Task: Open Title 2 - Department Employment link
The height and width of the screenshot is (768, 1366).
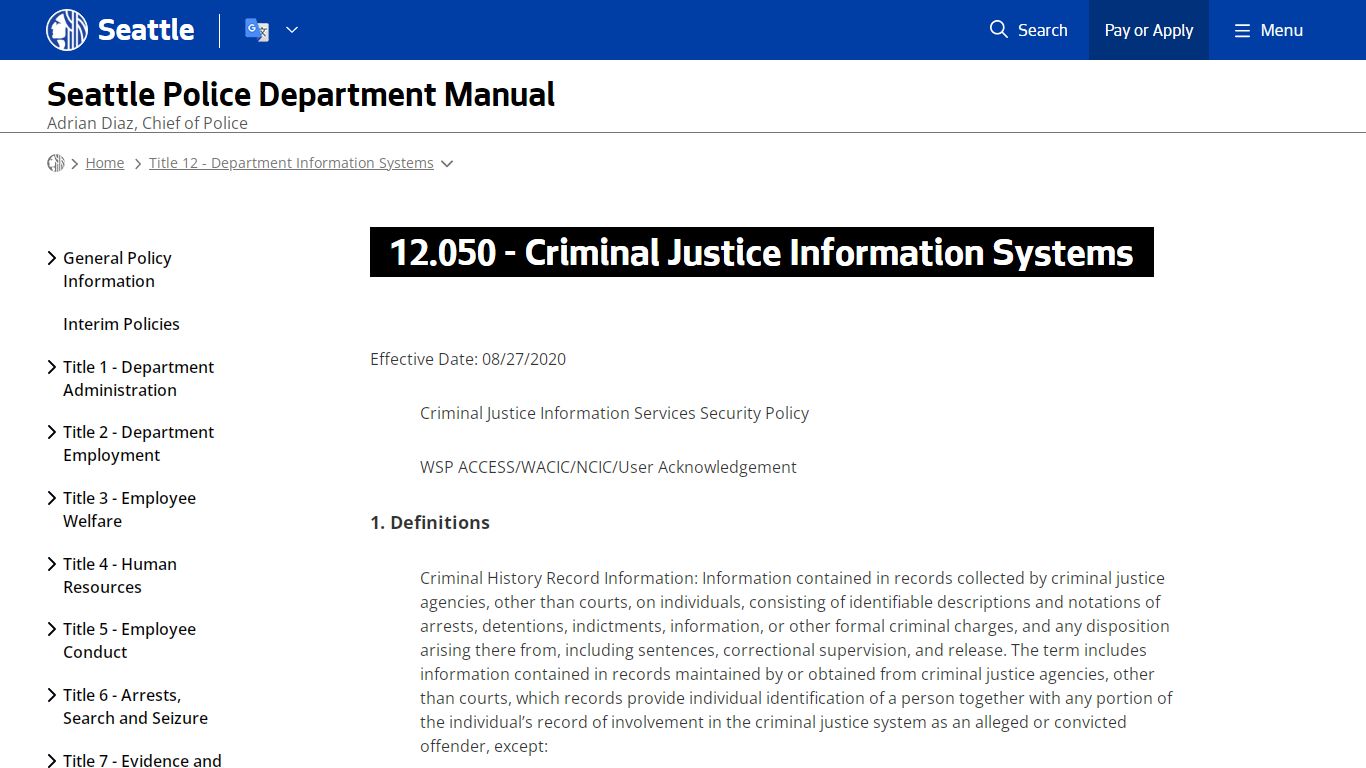Action: pyautogui.click(x=138, y=444)
